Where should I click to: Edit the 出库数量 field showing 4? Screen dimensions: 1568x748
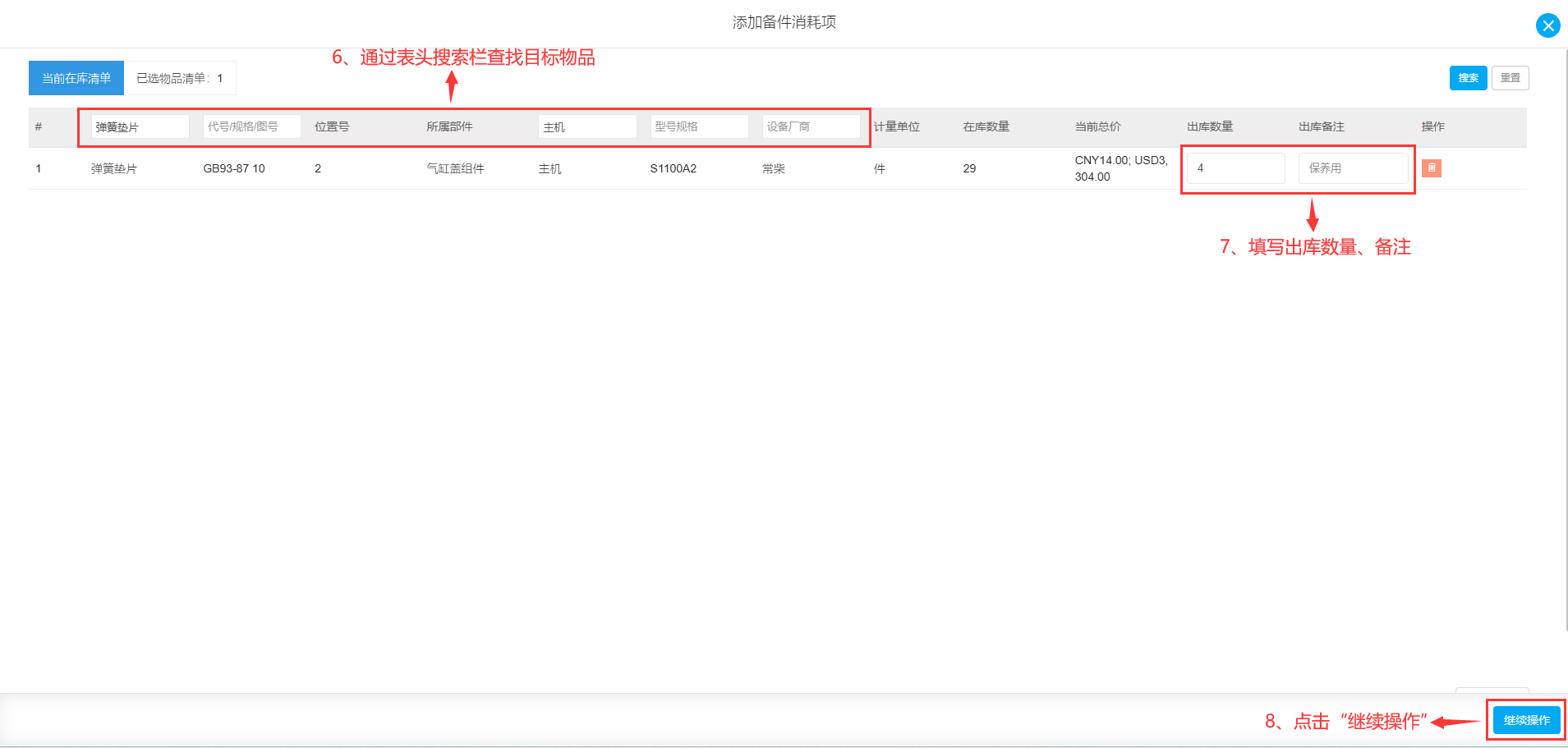[x=1236, y=168]
